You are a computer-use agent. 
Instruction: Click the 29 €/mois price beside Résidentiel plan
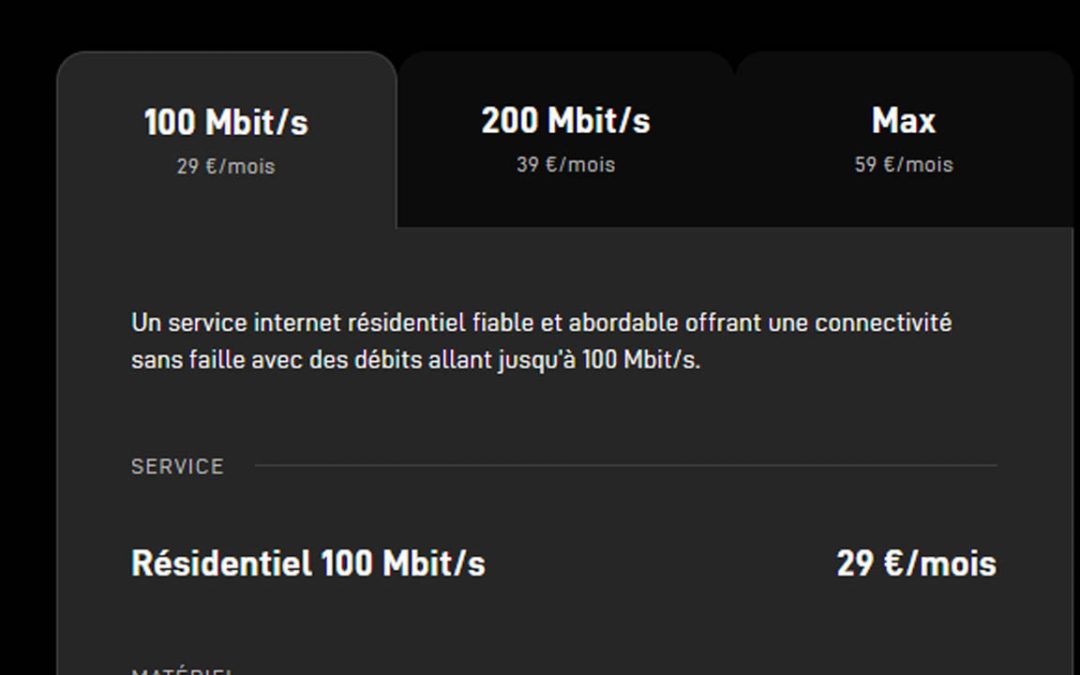(x=916, y=563)
